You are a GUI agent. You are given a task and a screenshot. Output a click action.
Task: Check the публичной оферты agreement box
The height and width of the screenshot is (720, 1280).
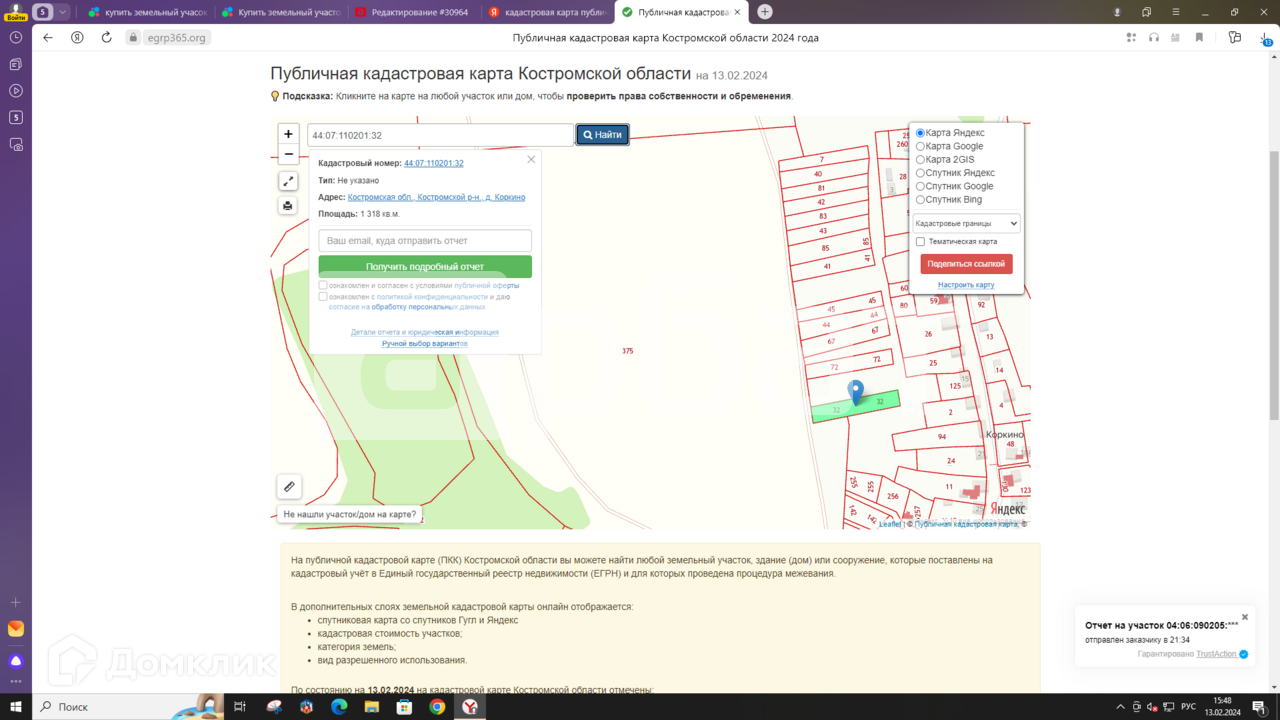pyautogui.click(x=323, y=286)
